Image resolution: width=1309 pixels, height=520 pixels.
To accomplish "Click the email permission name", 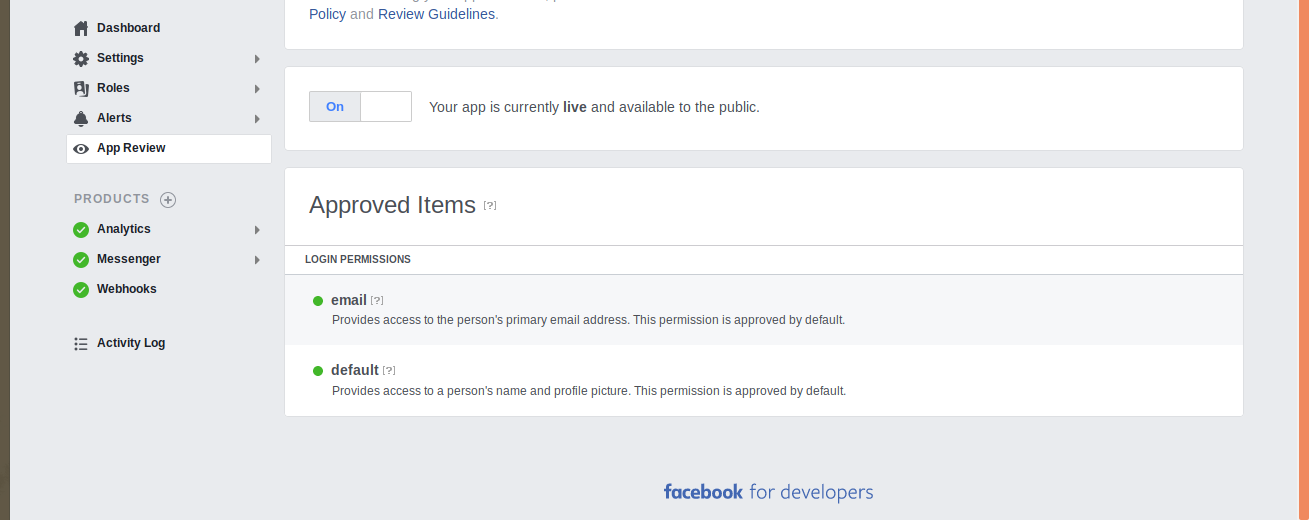I will tap(349, 300).
